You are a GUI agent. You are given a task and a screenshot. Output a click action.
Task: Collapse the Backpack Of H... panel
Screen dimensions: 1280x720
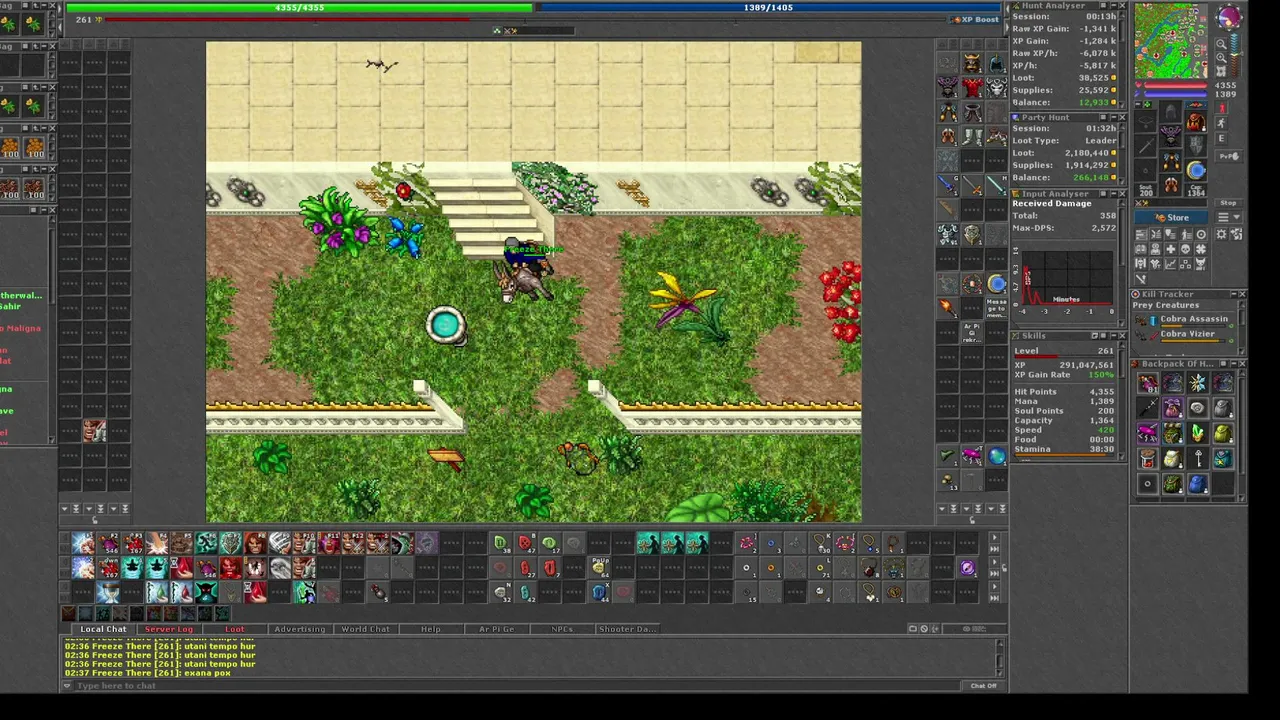1232,364
